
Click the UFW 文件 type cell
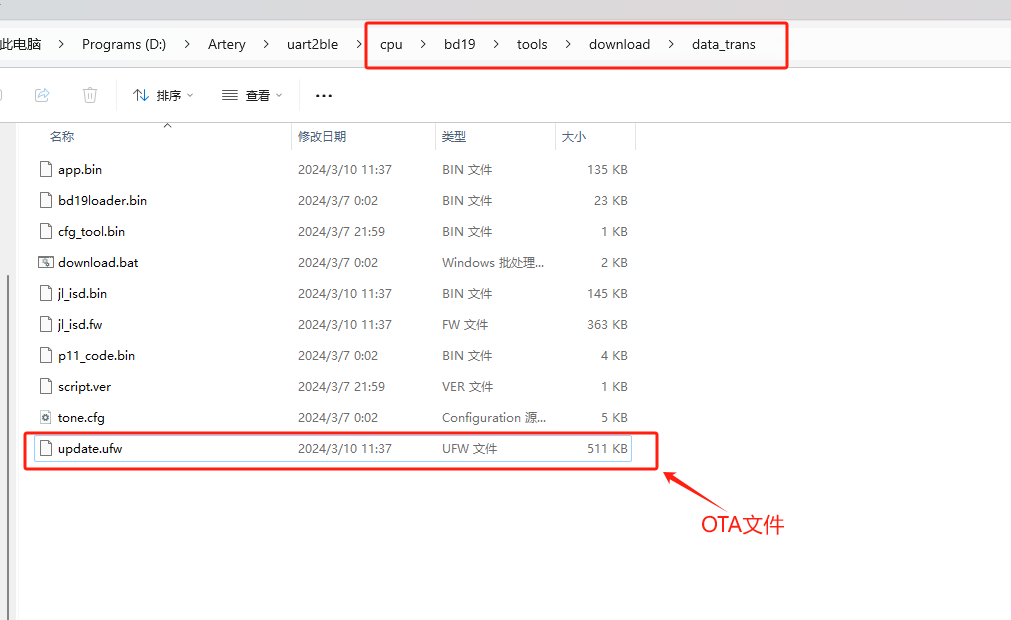pos(469,449)
